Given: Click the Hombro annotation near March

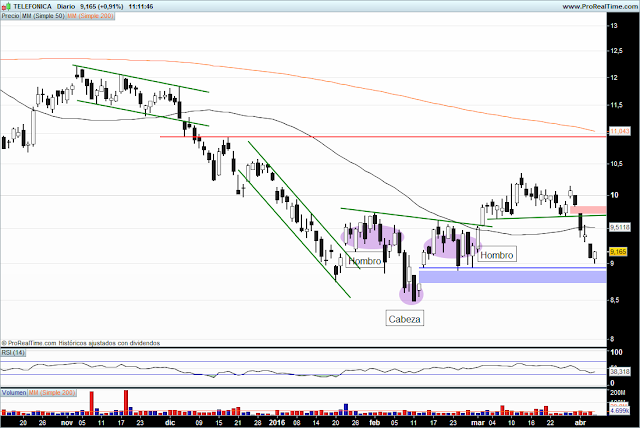Looking at the screenshot, I should coord(497,255).
